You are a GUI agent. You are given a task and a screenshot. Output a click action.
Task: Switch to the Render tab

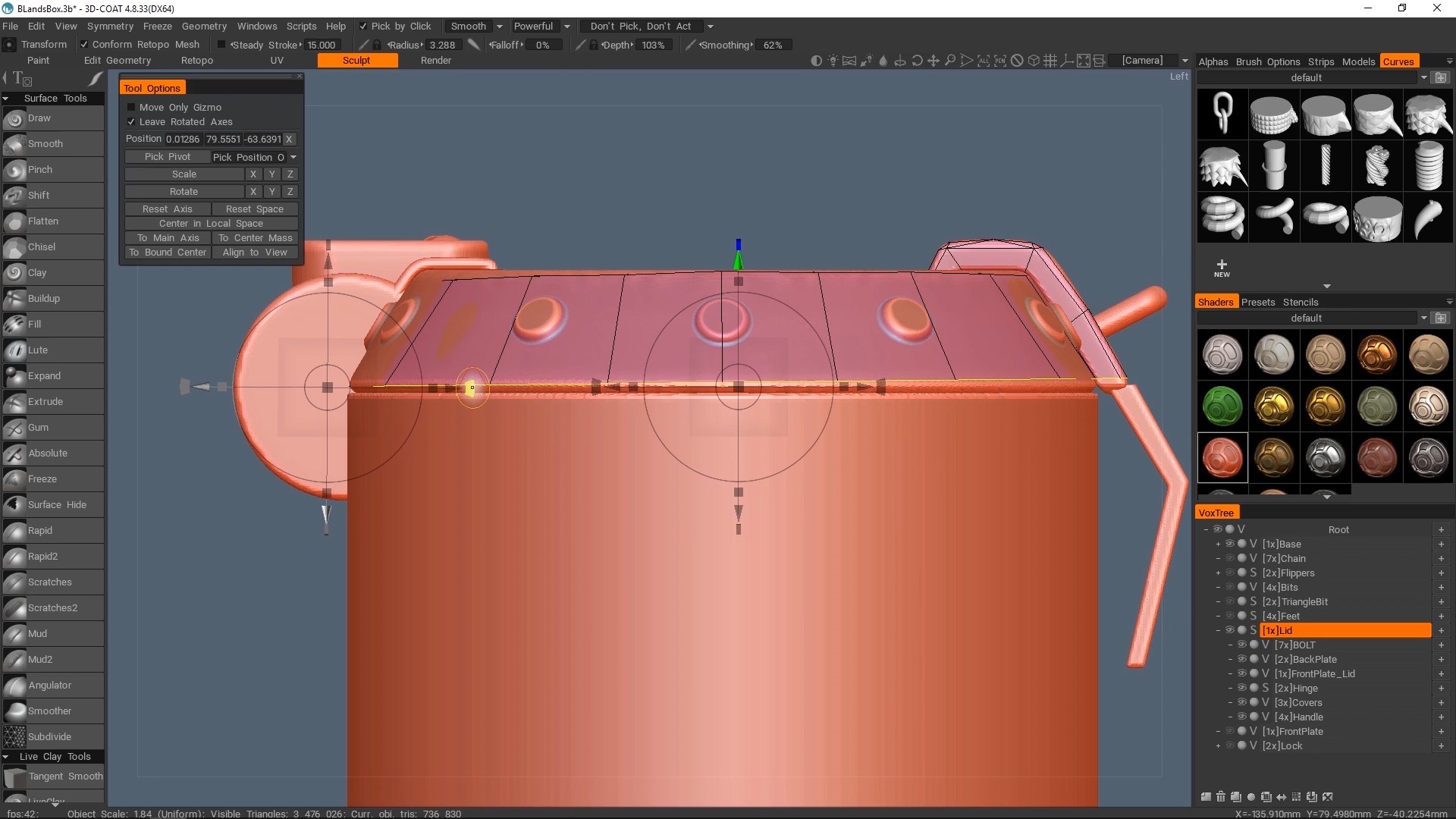click(436, 60)
